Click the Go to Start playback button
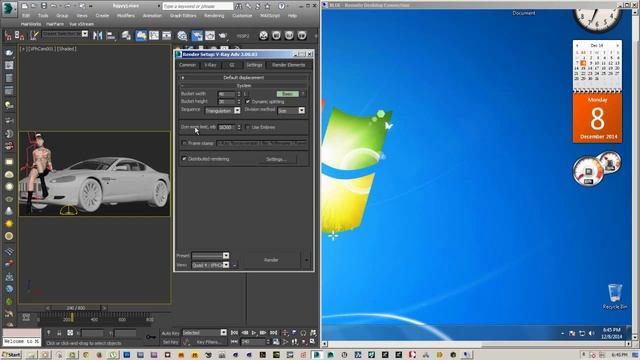Screen dimensions: 640x360 point(234,333)
